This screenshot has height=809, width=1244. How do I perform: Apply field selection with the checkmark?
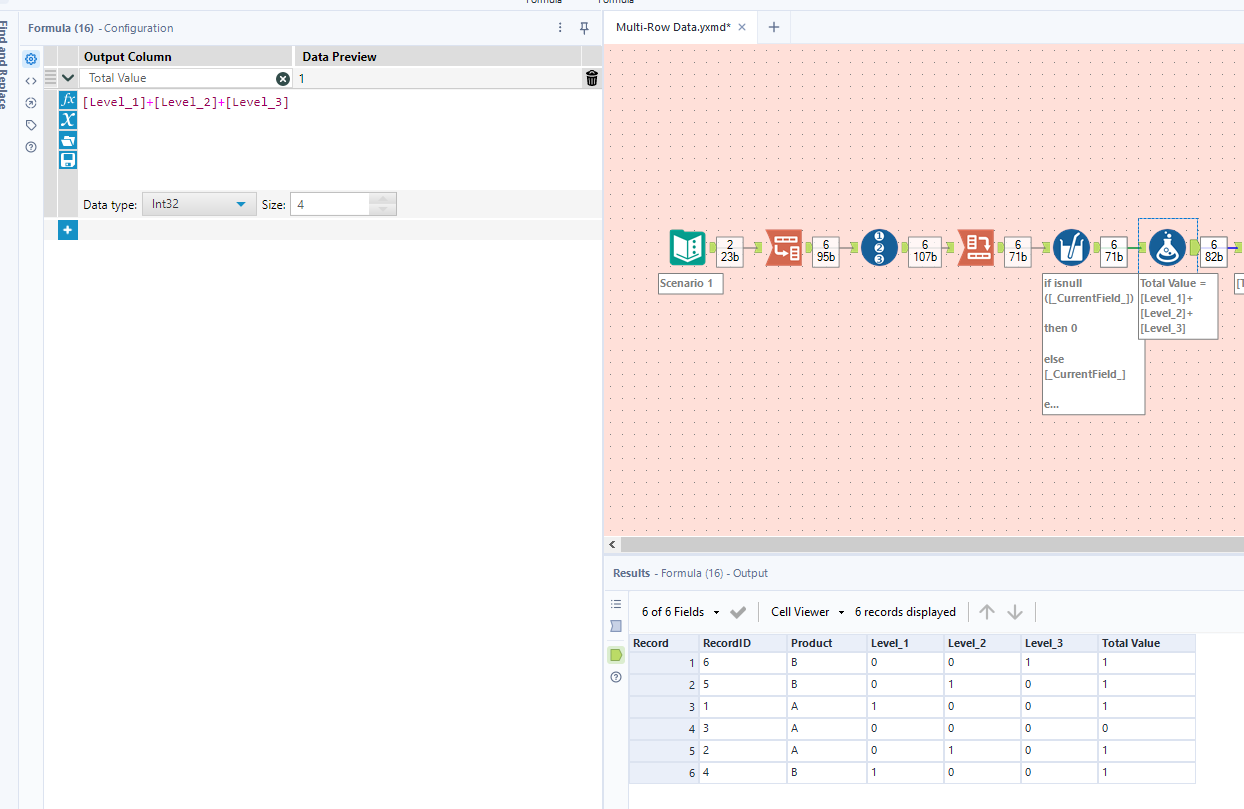[x=736, y=611]
